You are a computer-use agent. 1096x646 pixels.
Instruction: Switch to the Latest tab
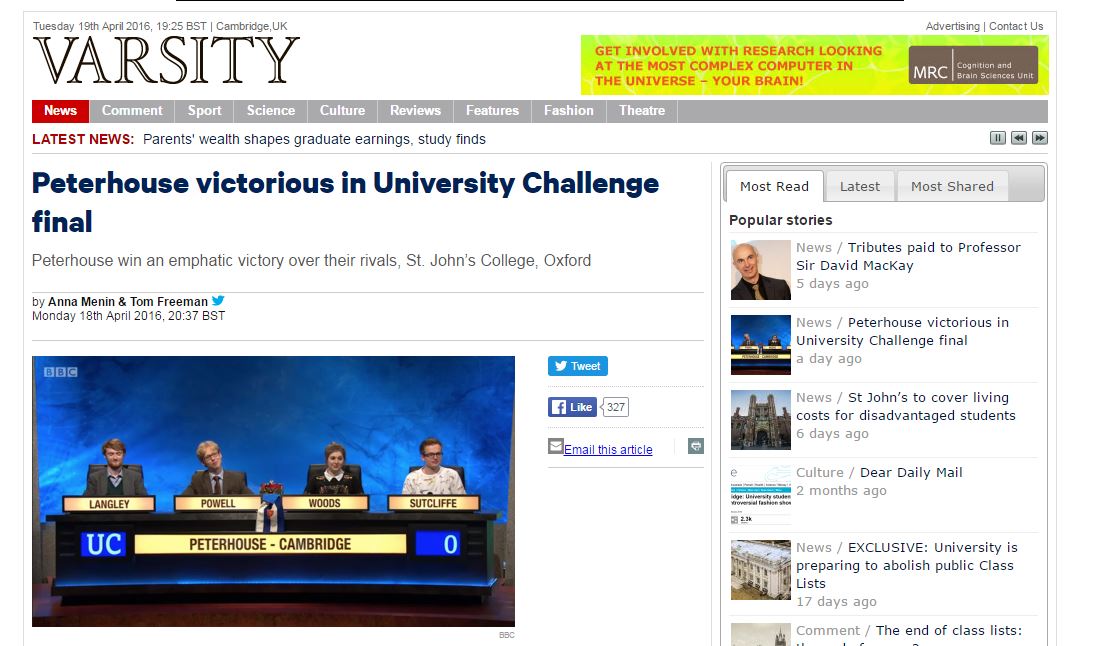860,187
